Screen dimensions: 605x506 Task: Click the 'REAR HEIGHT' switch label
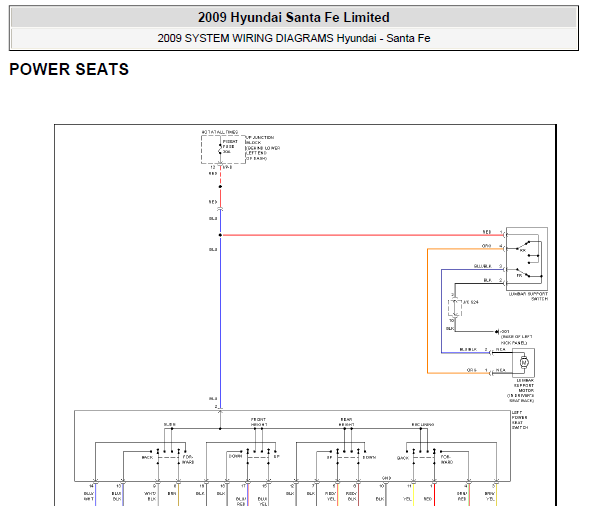[x=346, y=422]
